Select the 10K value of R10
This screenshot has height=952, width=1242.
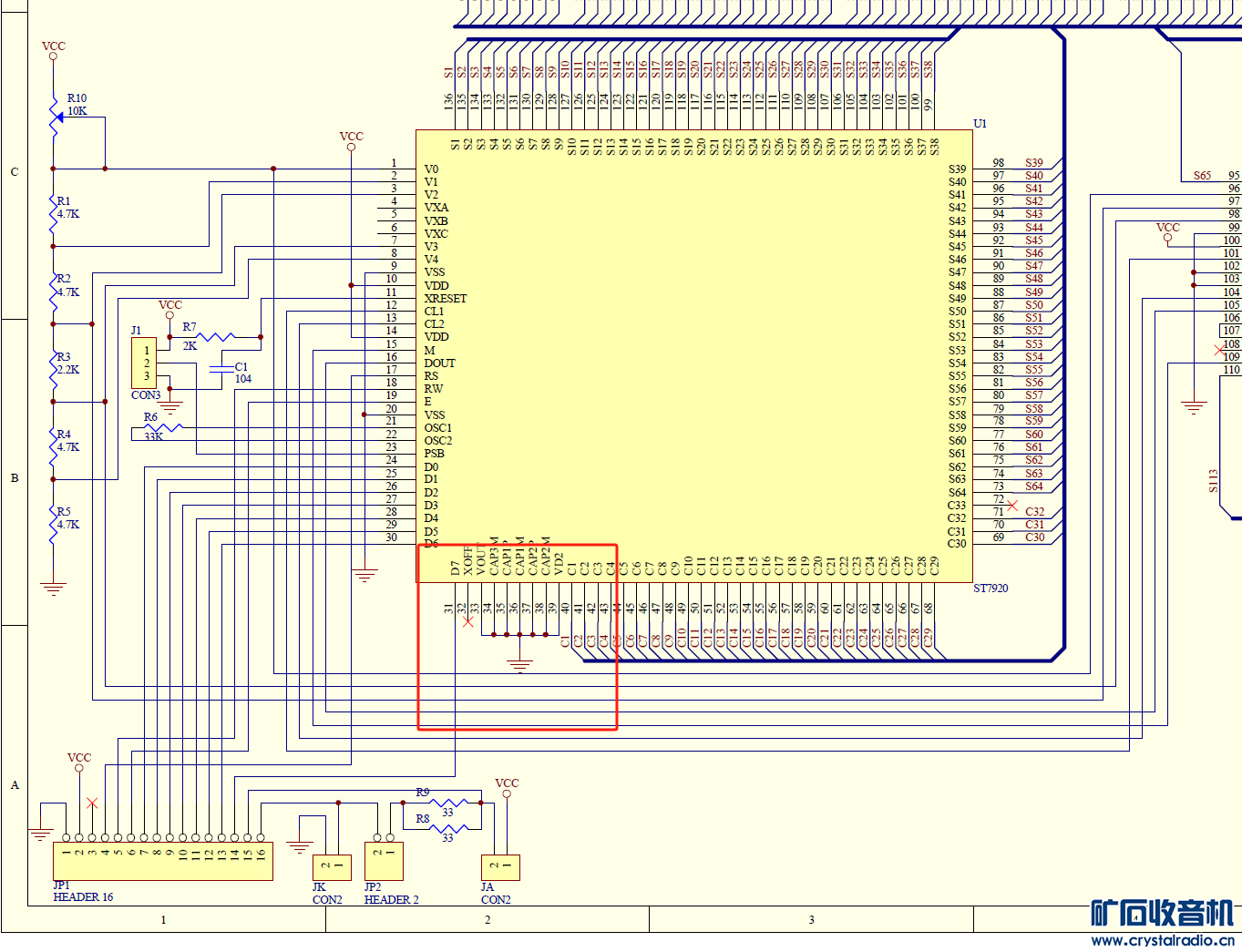(x=77, y=111)
